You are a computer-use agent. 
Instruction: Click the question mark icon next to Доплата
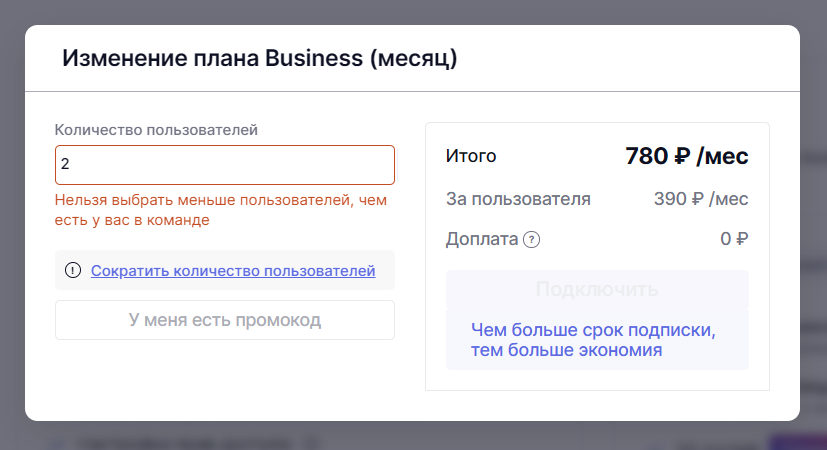tap(532, 239)
